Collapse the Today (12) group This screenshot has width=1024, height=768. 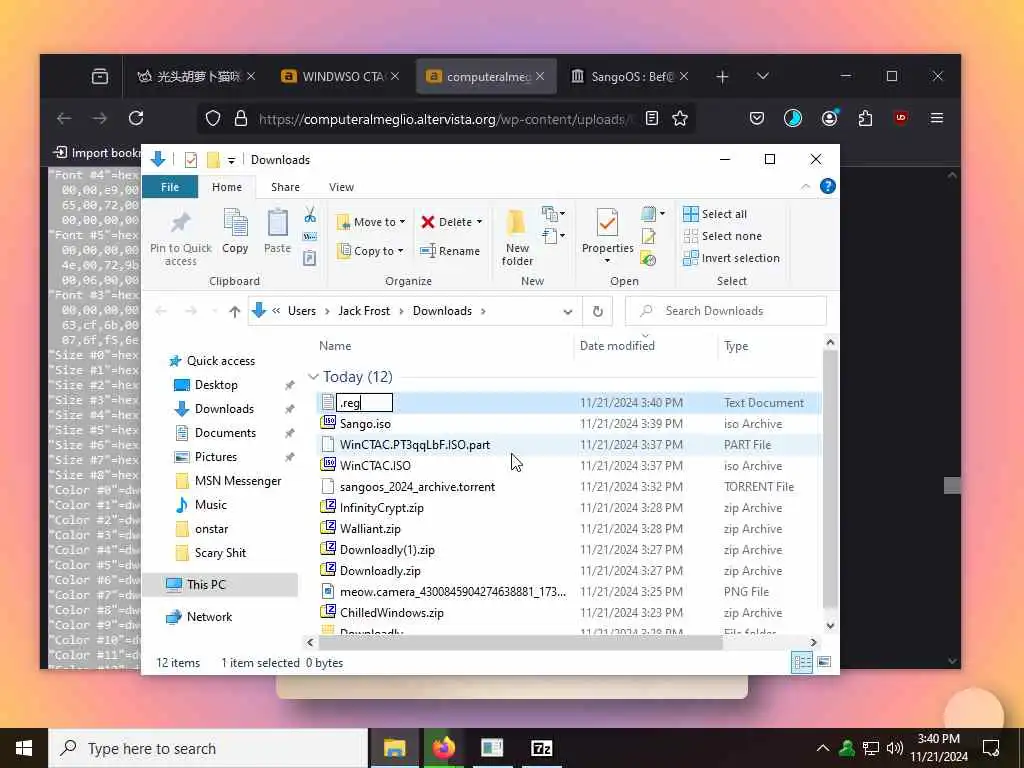313,377
